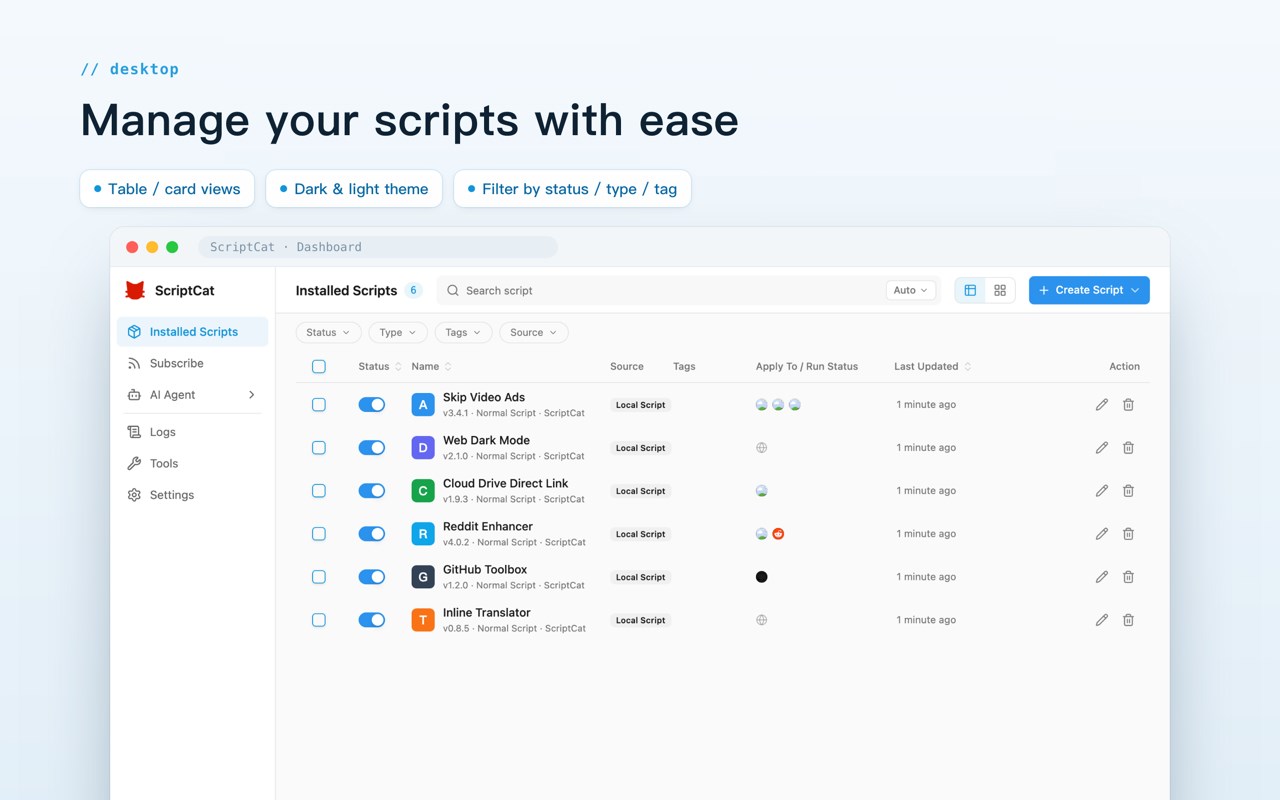The width and height of the screenshot is (1280, 800).
Task: Click the installed scripts count badge 6
Action: click(413, 290)
